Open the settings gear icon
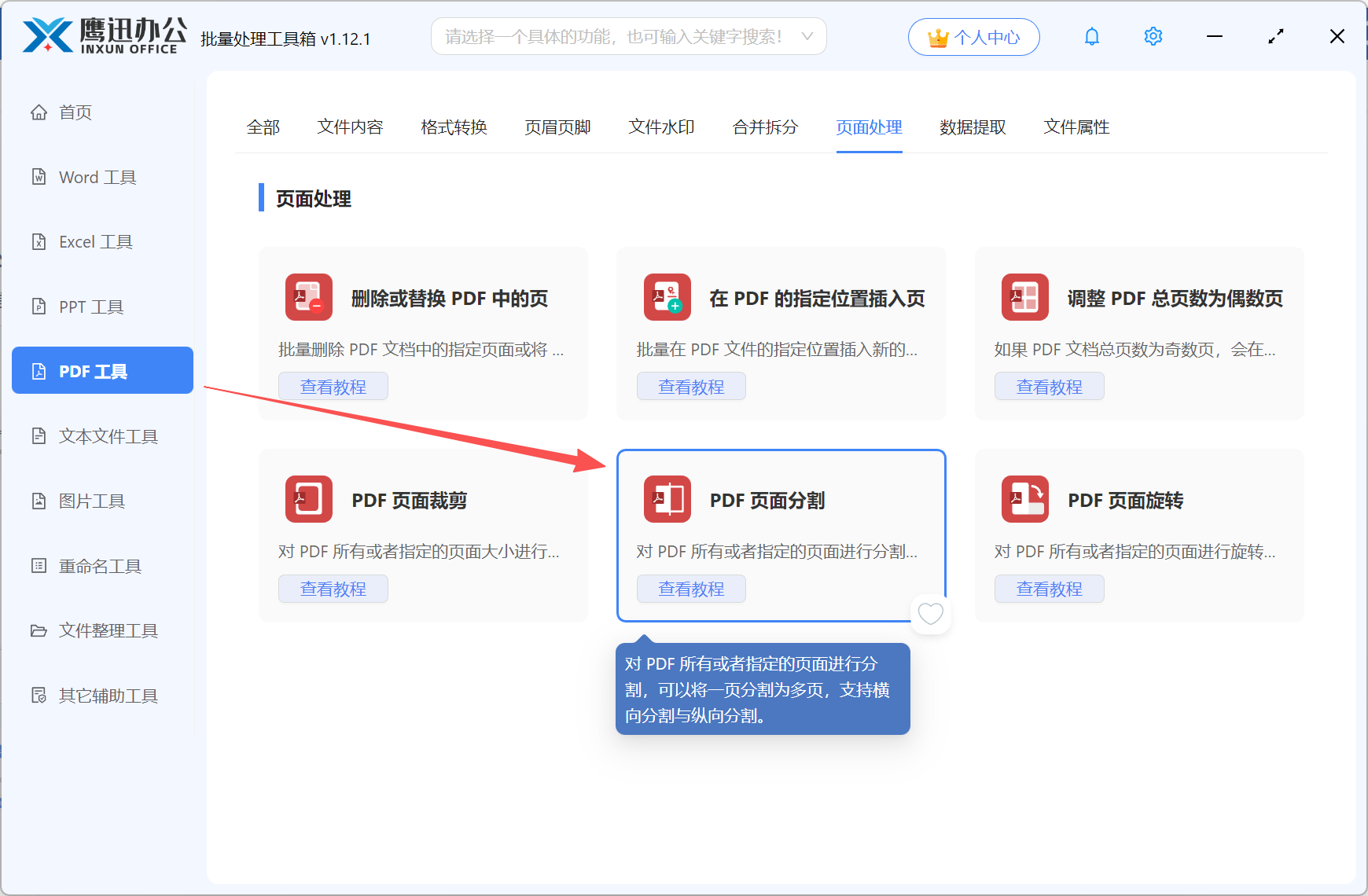The width and height of the screenshot is (1368, 896). pyautogui.click(x=1153, y=36)
